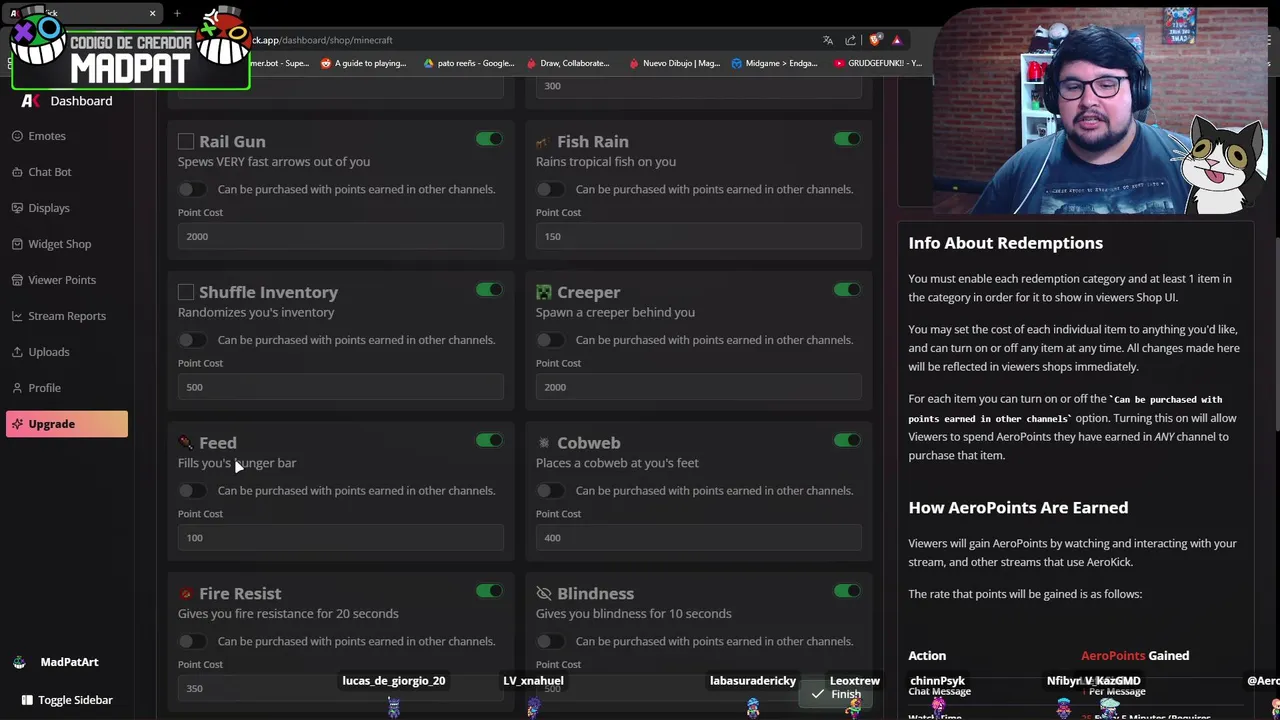Click the Creeper point cost field
1280x720 pixels.
699,387
